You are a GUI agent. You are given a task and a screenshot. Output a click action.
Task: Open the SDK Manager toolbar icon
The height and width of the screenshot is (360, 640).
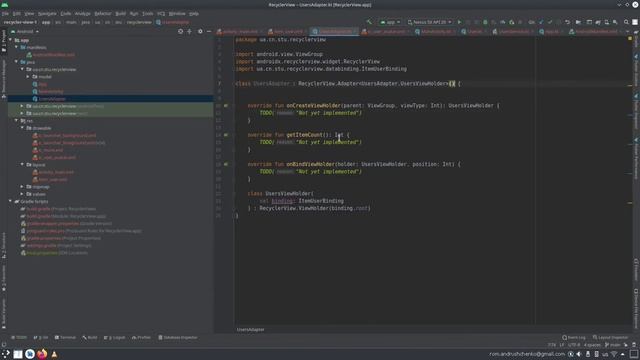[x=616, y=22]
